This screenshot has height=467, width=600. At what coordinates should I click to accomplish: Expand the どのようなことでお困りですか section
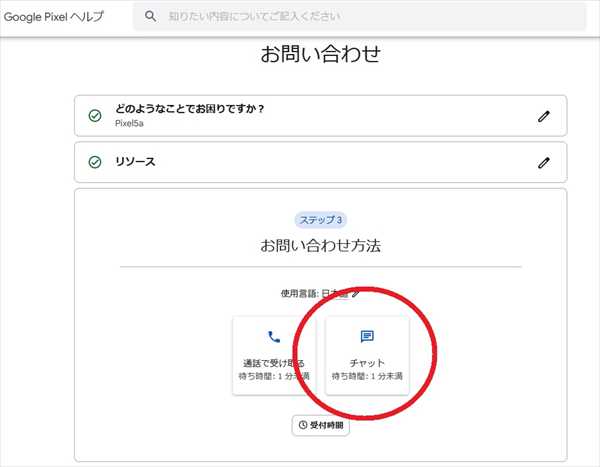coord(321,116)
